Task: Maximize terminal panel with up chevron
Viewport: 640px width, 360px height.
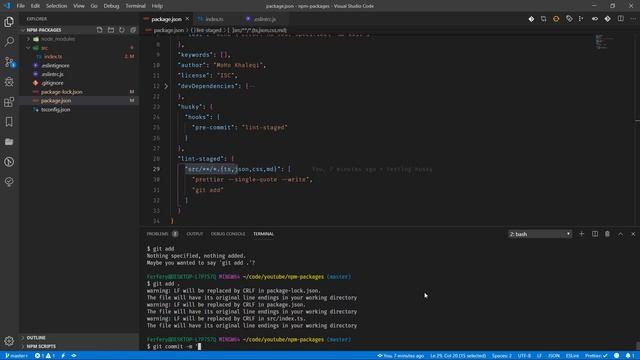Action: coord(620,234)
